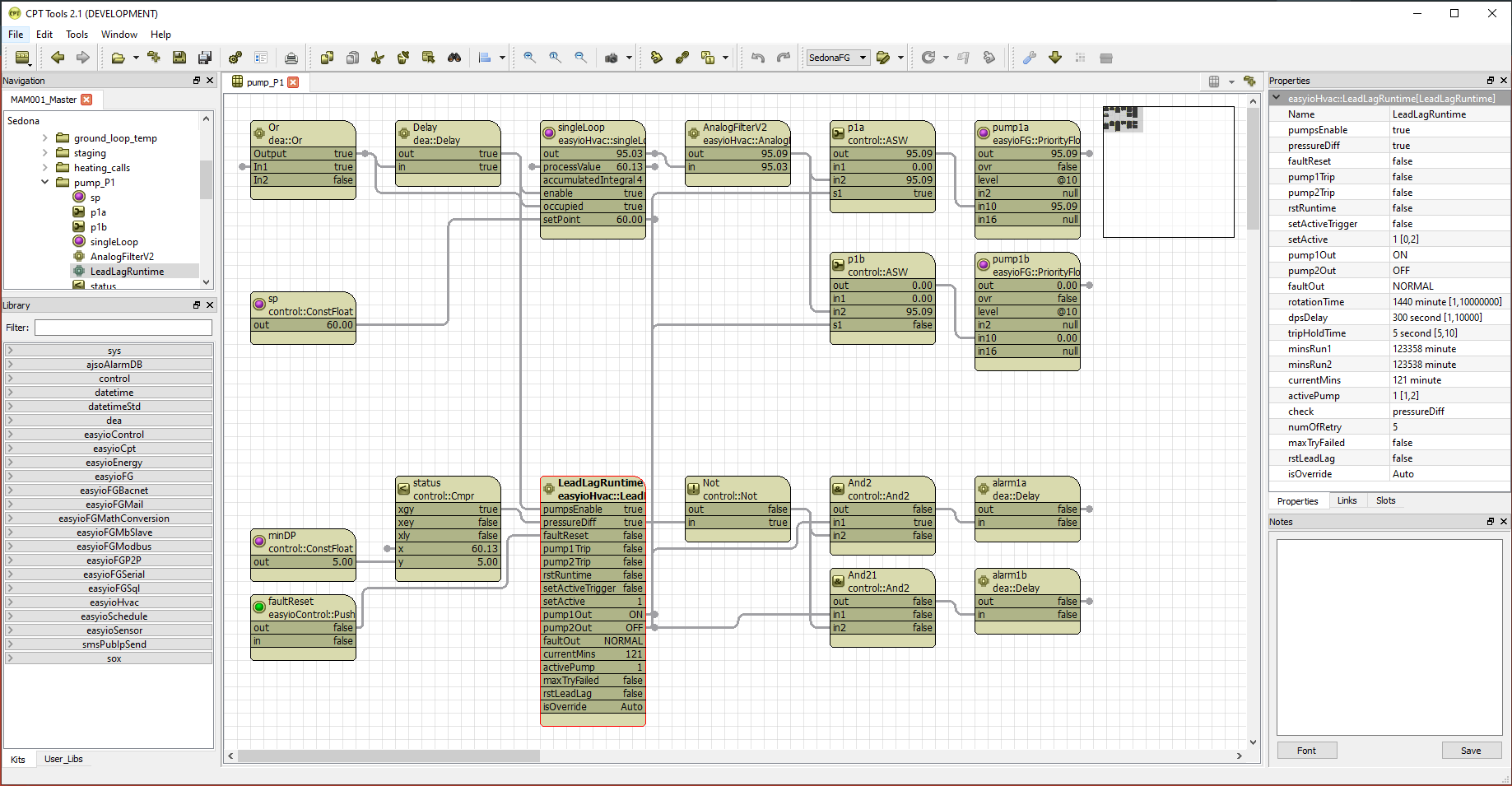Click the printer icon in toolbar
The width and height of the screenshot is (1512, 786).
click(x=291, y=58)
